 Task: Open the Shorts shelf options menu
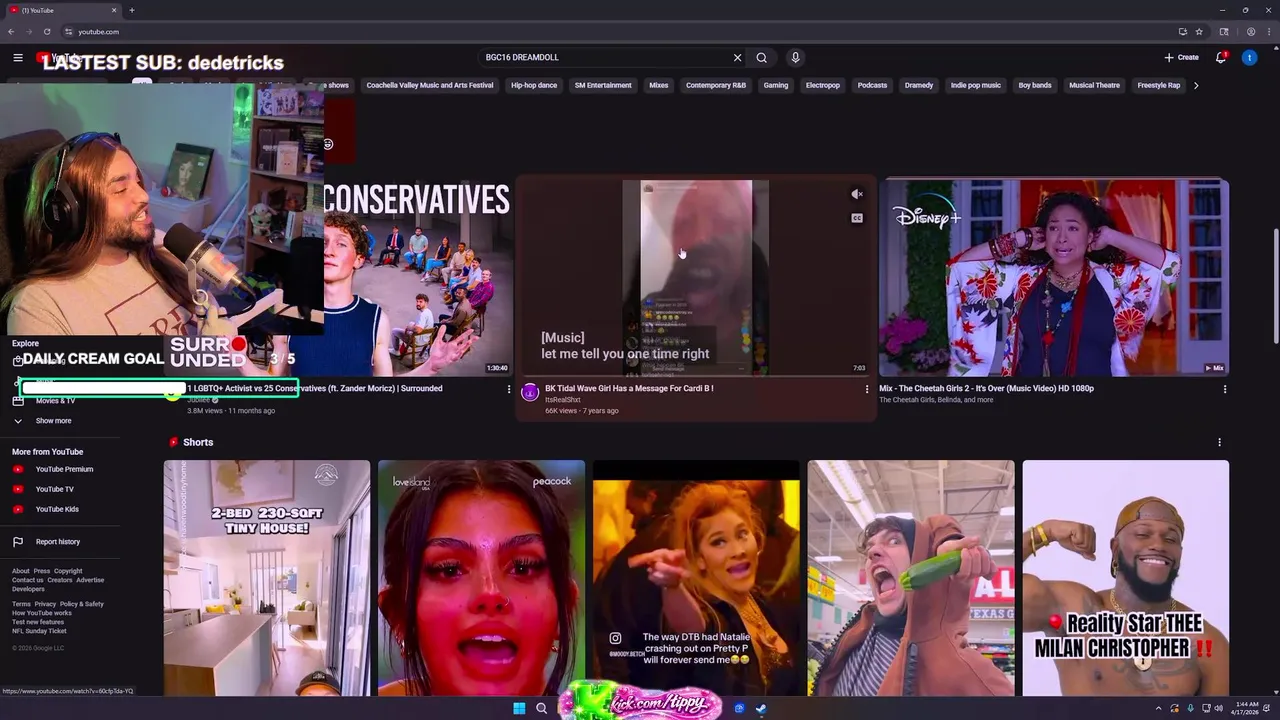(x=1219, y=442)
